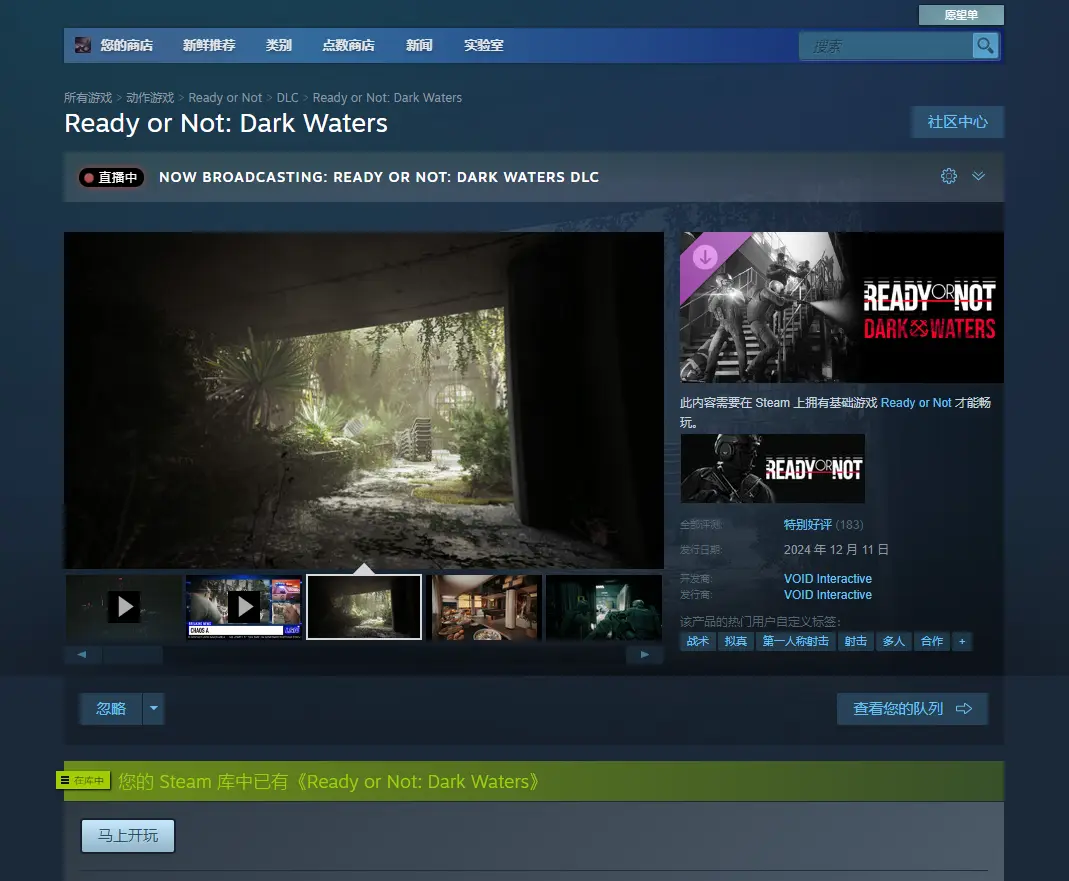Click the right arrow of thumbnail strip
This screenshot has height=881, width=1069.
click(x=645, y=655)
